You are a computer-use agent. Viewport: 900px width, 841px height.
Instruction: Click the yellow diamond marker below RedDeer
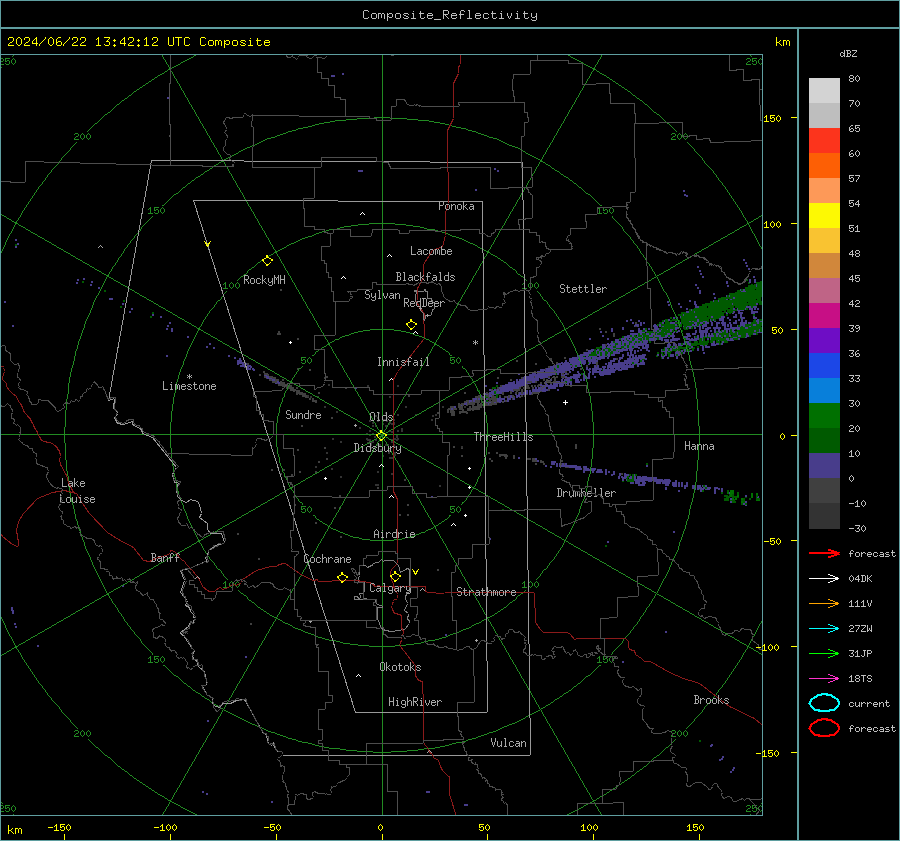click(412, 325)
